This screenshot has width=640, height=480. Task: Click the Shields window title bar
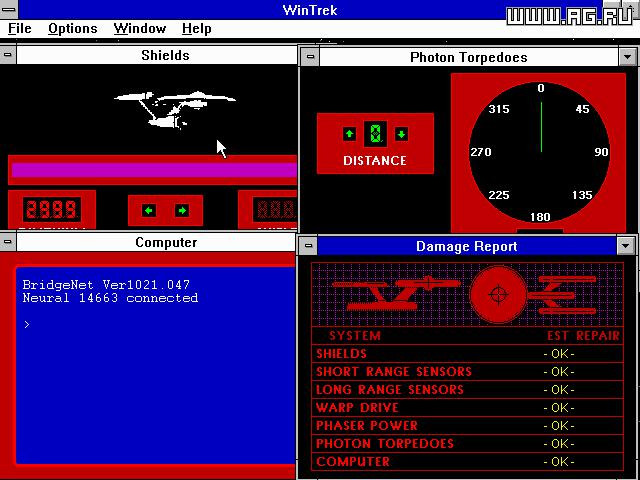click(x=157, y=55)
